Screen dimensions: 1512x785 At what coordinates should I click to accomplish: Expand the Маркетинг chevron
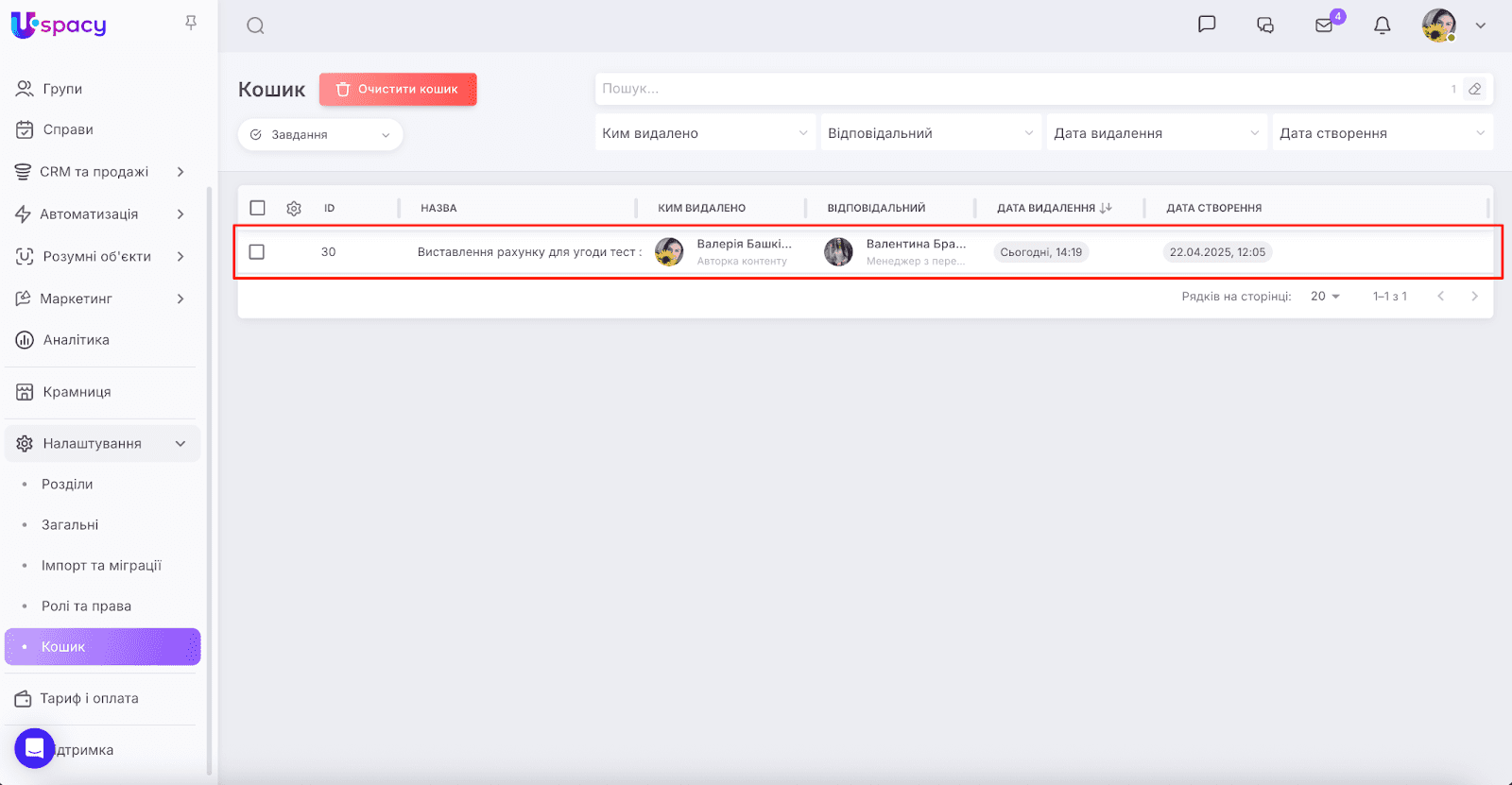(180, 299)
